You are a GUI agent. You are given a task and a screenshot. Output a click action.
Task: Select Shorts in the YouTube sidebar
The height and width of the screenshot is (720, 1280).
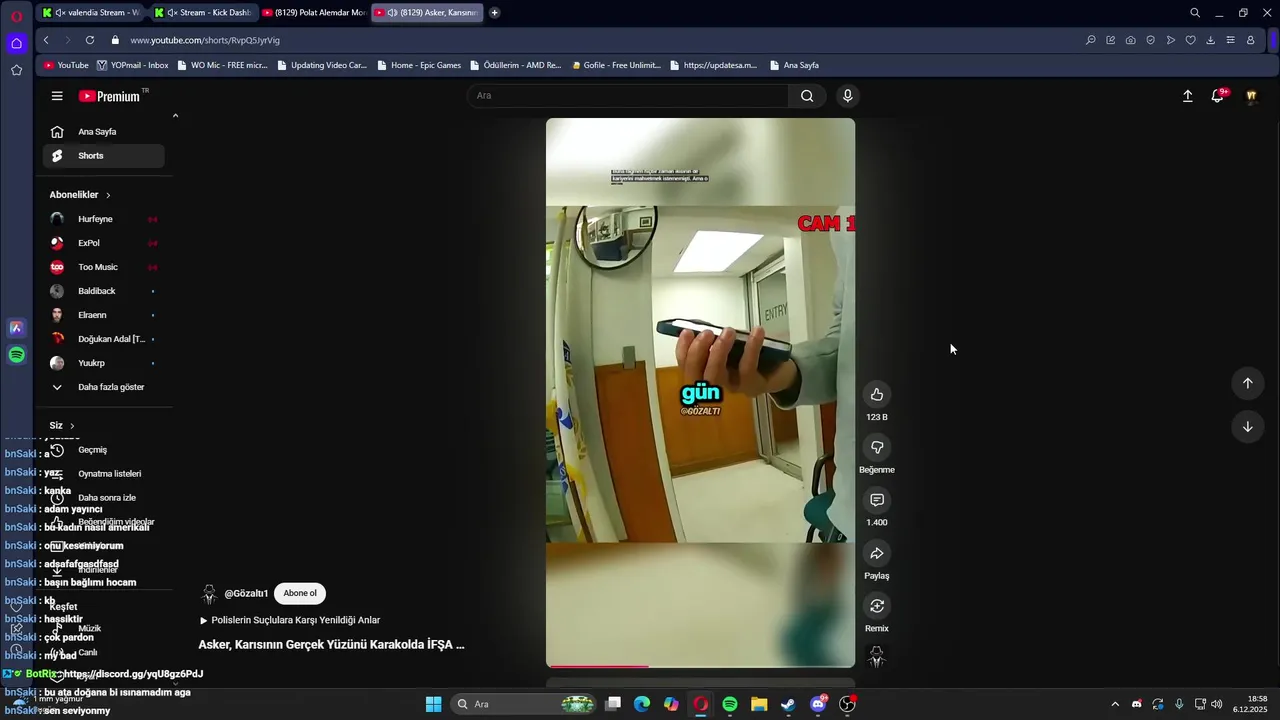(x=104, y=156)
